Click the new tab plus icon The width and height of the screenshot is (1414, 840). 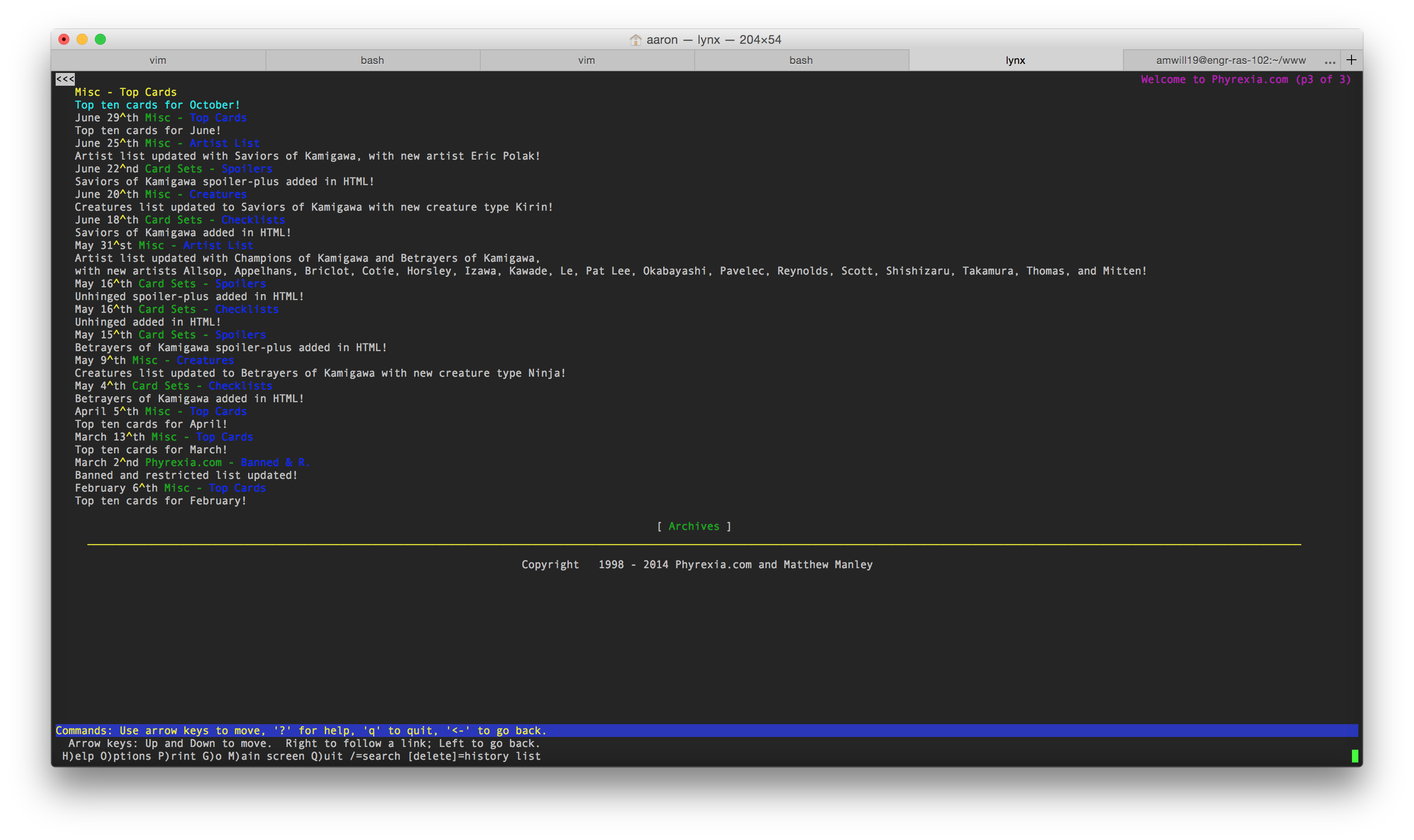[1351, 60]
